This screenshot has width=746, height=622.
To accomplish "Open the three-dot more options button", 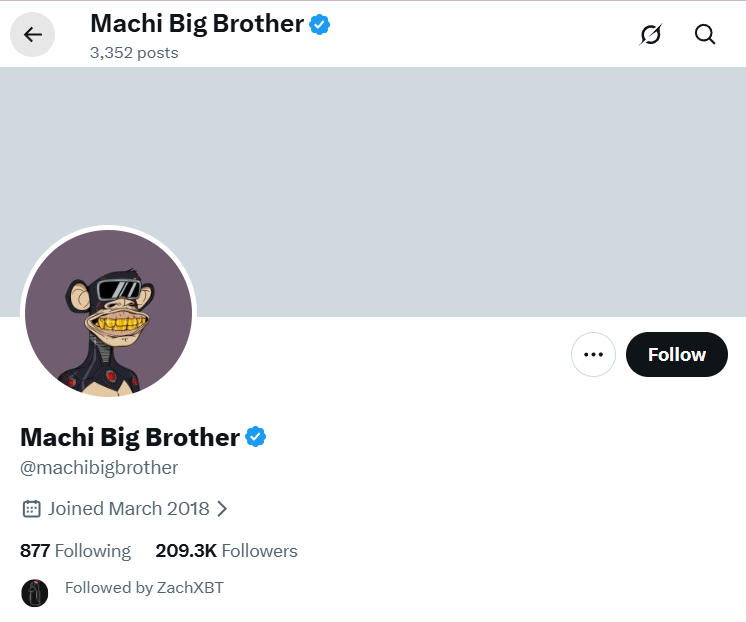I will [x=593, y=354].
